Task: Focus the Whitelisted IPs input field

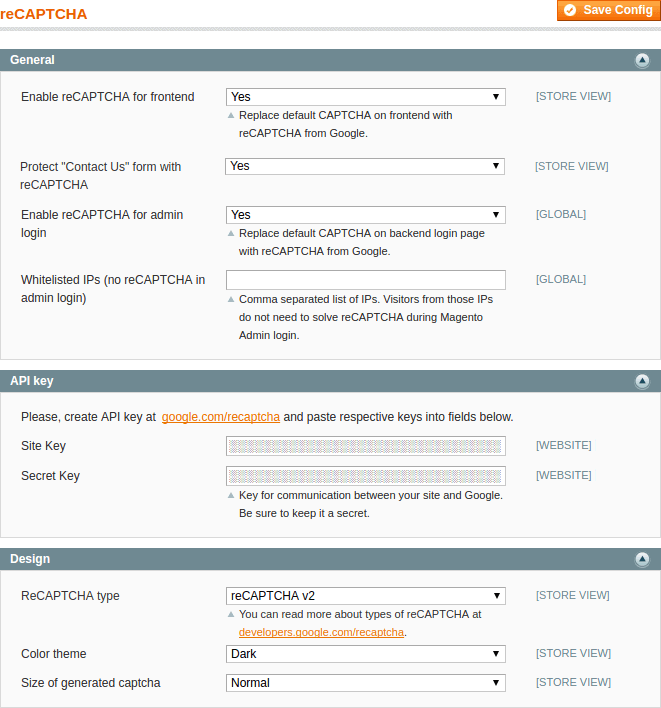Action: pos(366,280)
